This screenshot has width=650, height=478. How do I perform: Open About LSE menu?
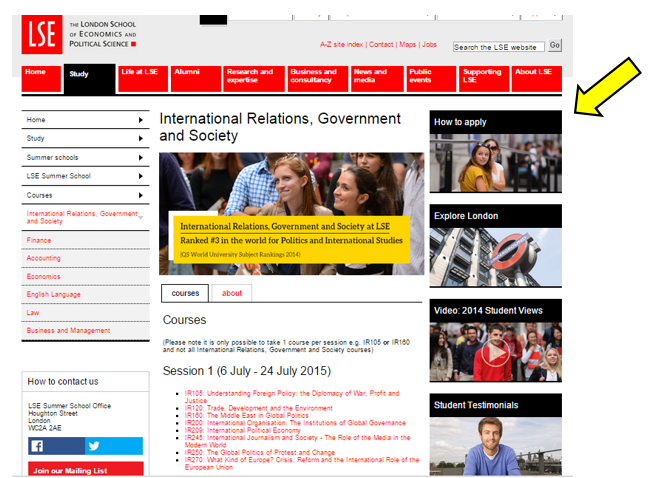[536, 78]
